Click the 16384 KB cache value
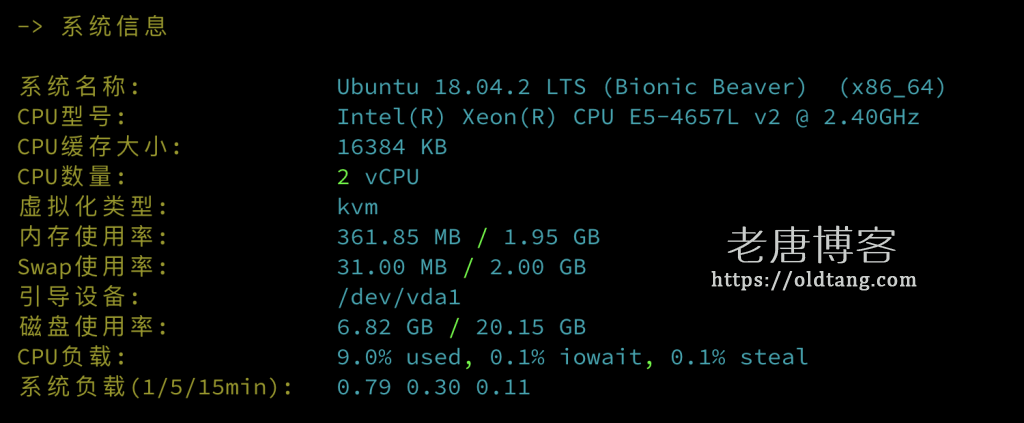The image size is (1024, 423). pyautogui.click(x=392, y=147)
